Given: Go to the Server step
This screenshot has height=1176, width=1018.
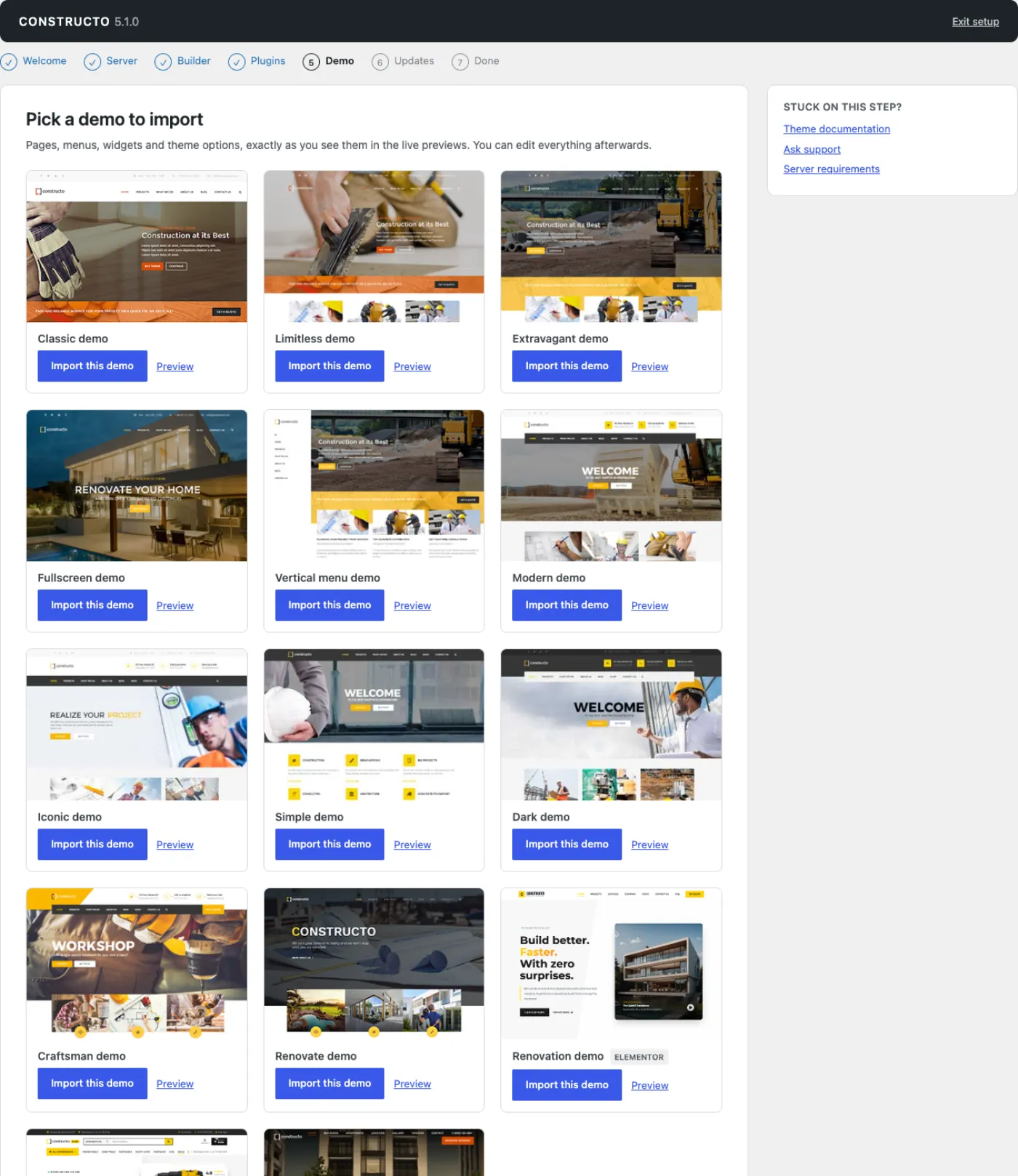Looking at the screenshot, I should 121,61.
